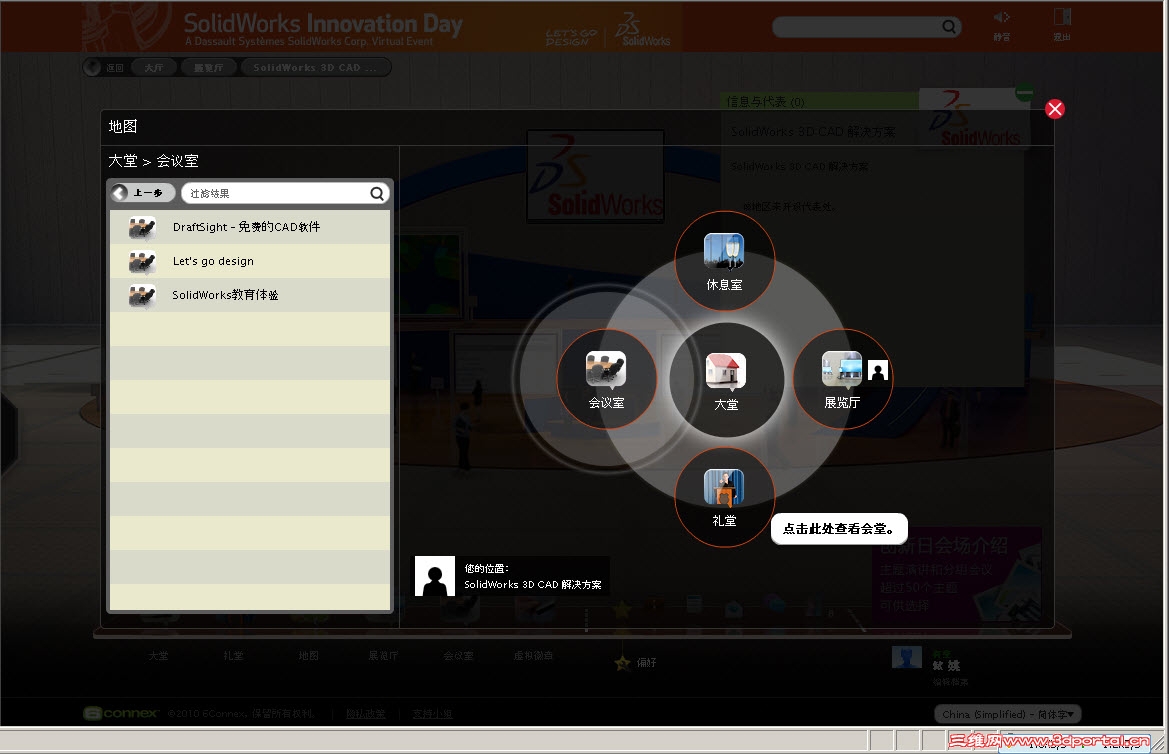Viewport: 1169px width, 754px height.
Task: Open 会议室 in the bottom navigation bar
Action: point(459,656)
